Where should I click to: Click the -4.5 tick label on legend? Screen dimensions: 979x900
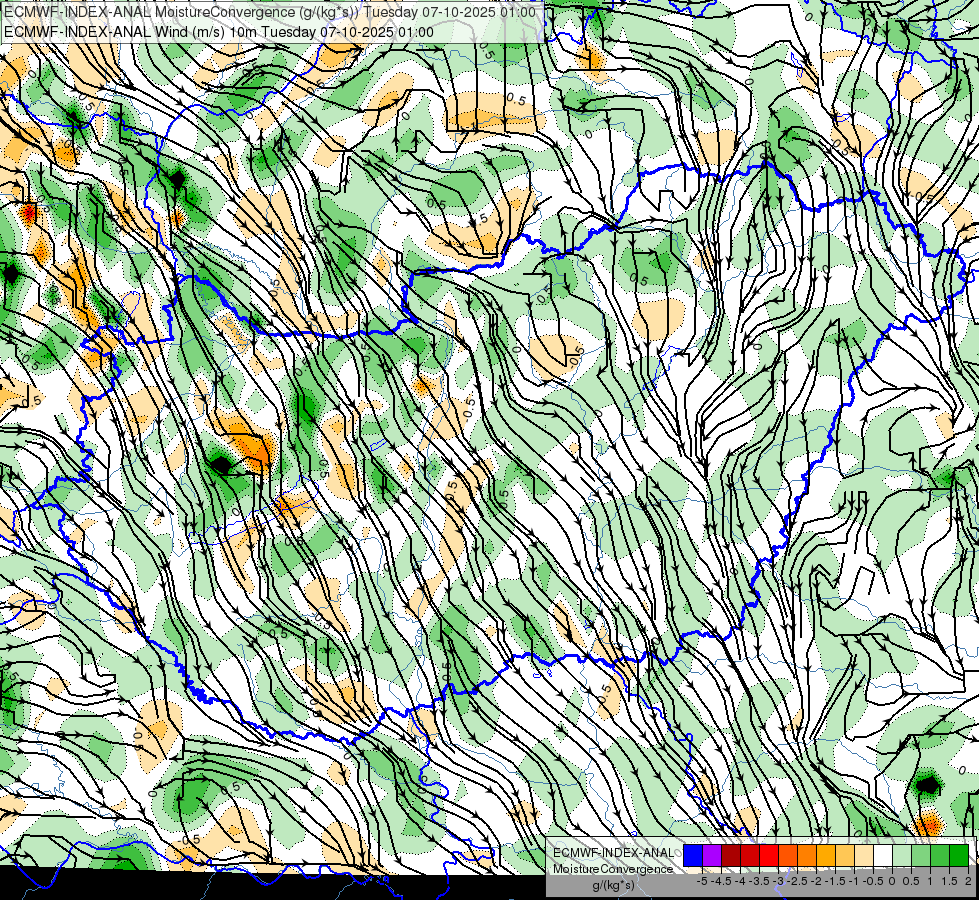(x=721, y=881)
